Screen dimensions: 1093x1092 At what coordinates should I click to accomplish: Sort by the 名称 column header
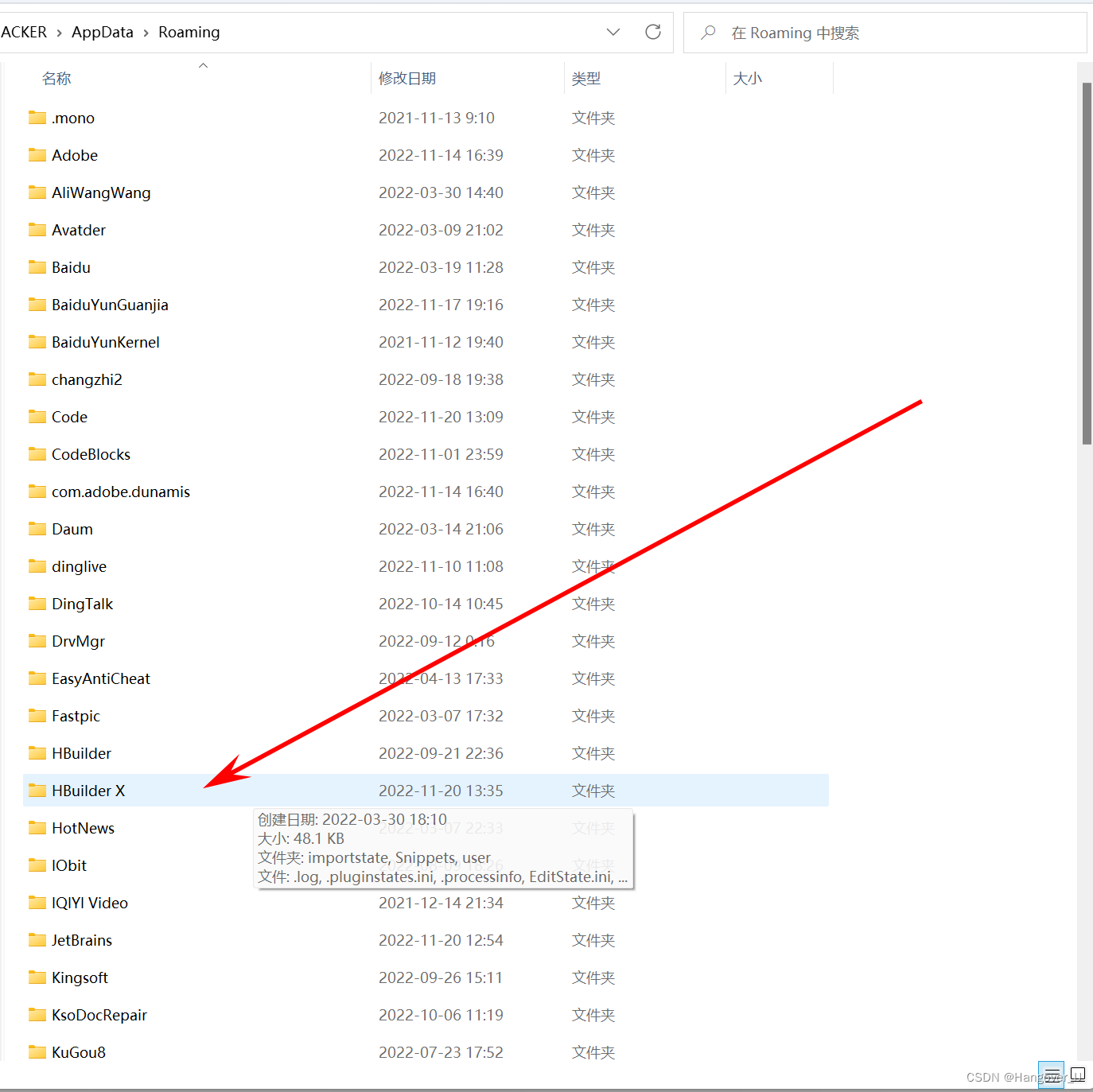click(56, 78)
